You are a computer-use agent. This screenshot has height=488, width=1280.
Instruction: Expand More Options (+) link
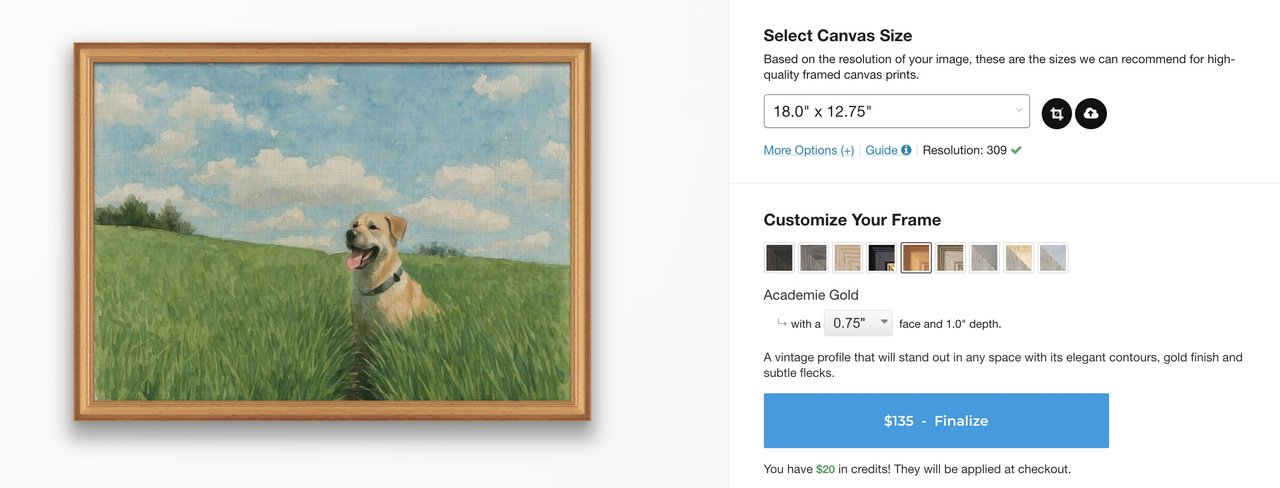[808, 151]
